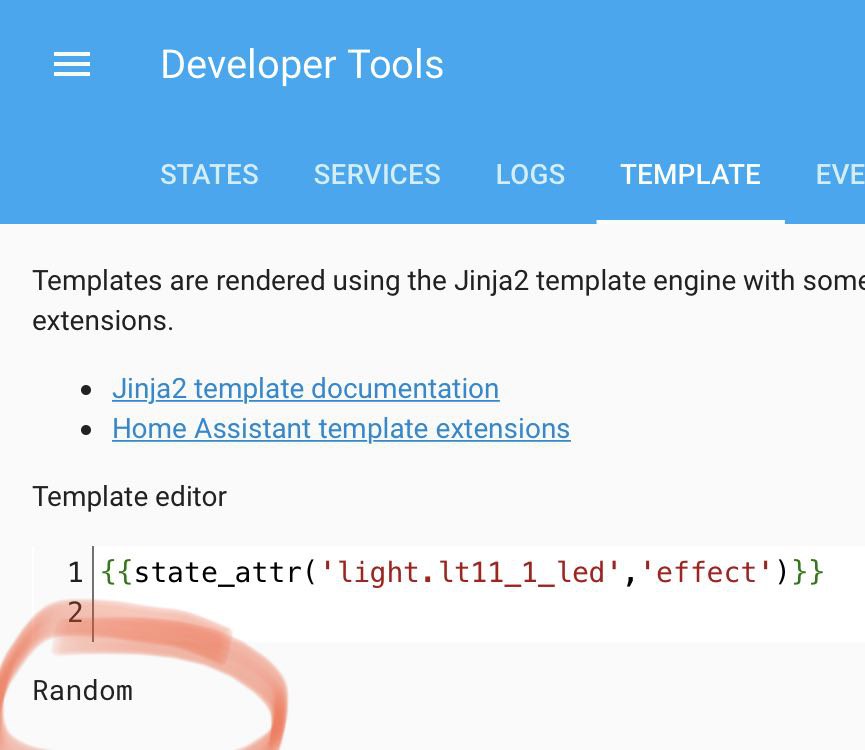This screenshot has width=865, height=750.
Task: Open the partially visible EVENTS tab
Action: click(840, 175)
